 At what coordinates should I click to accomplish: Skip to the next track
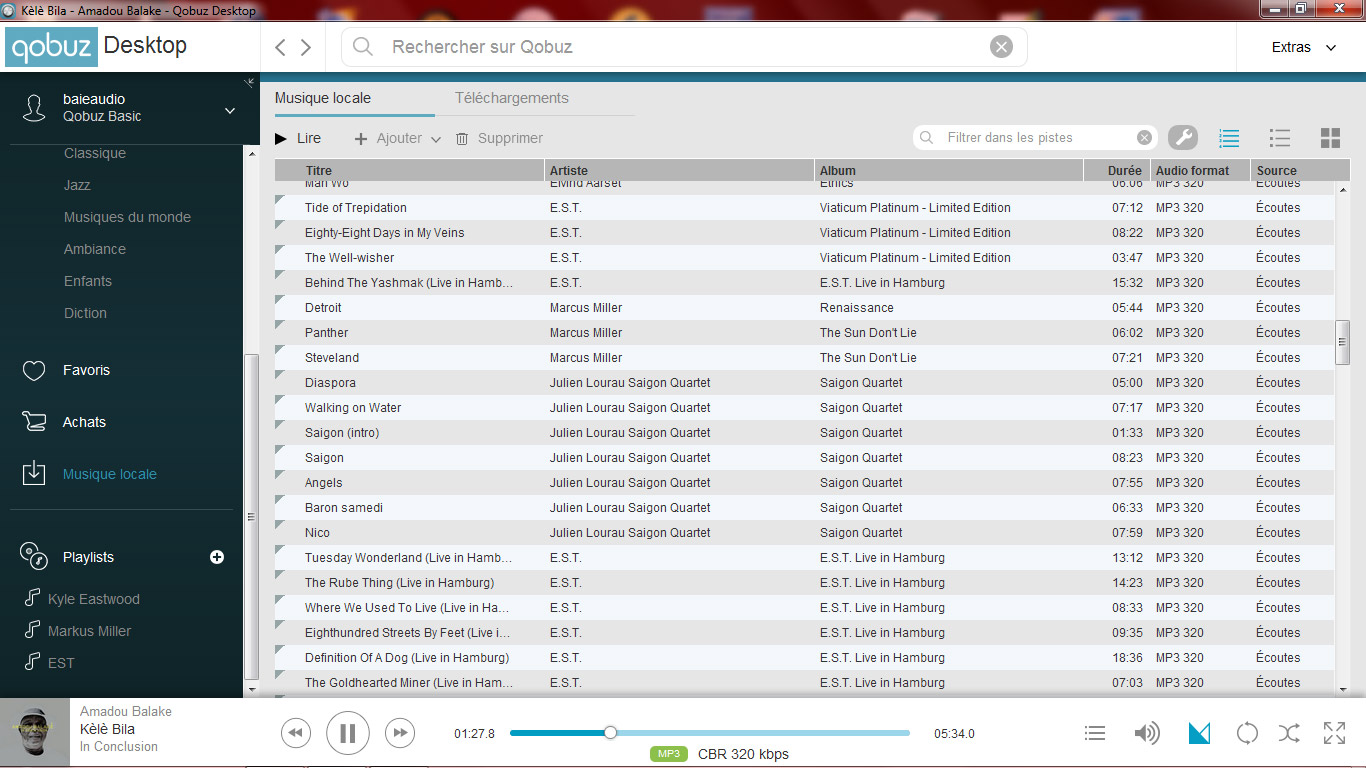[x=400, y=733]
